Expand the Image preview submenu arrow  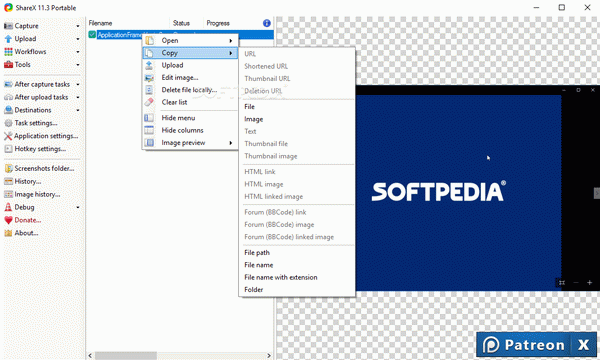coord(231,143)
